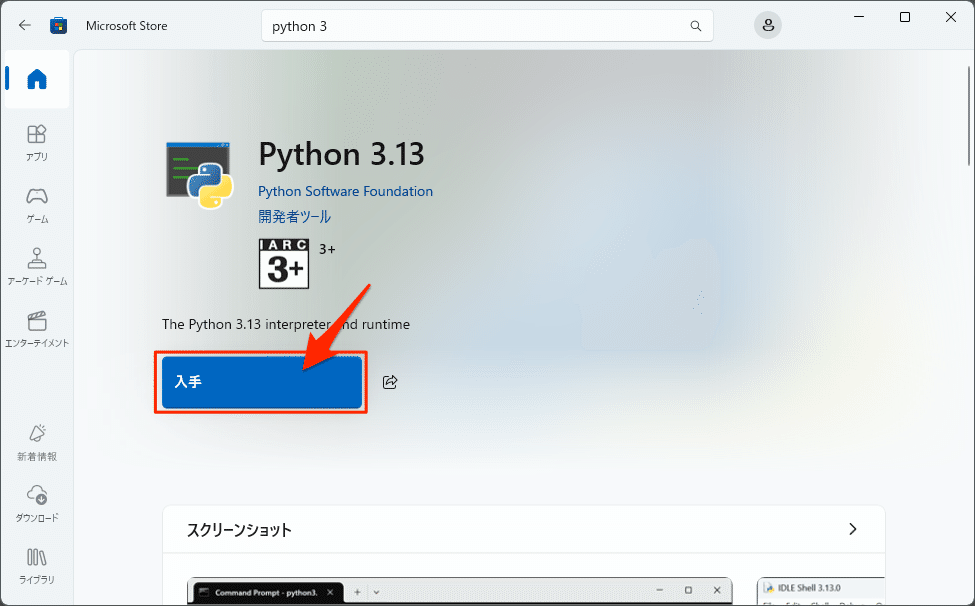Click the 入手 (Get) button
Viewport: 975px width, 606px height.
[x=262, y=382]
